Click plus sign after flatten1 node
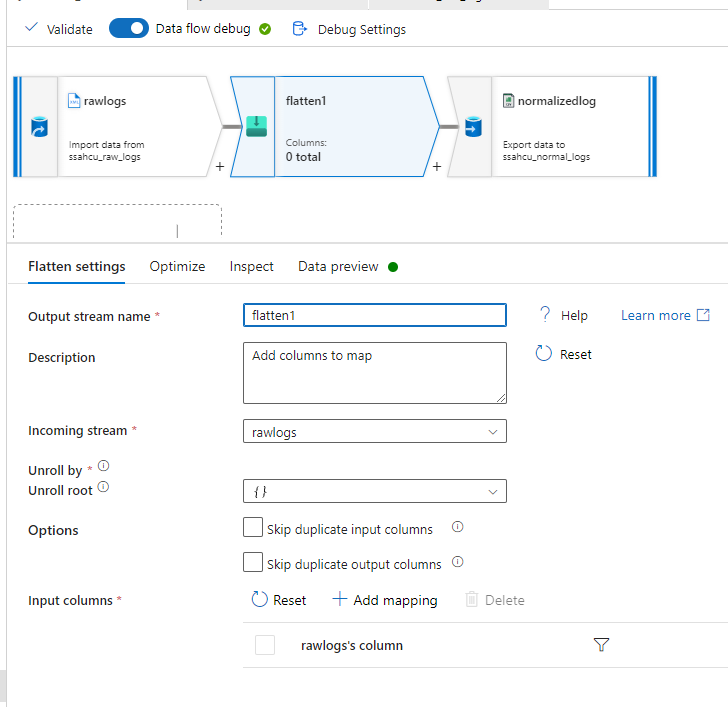This screenshot has height=707, width=728. pos(437,166)
